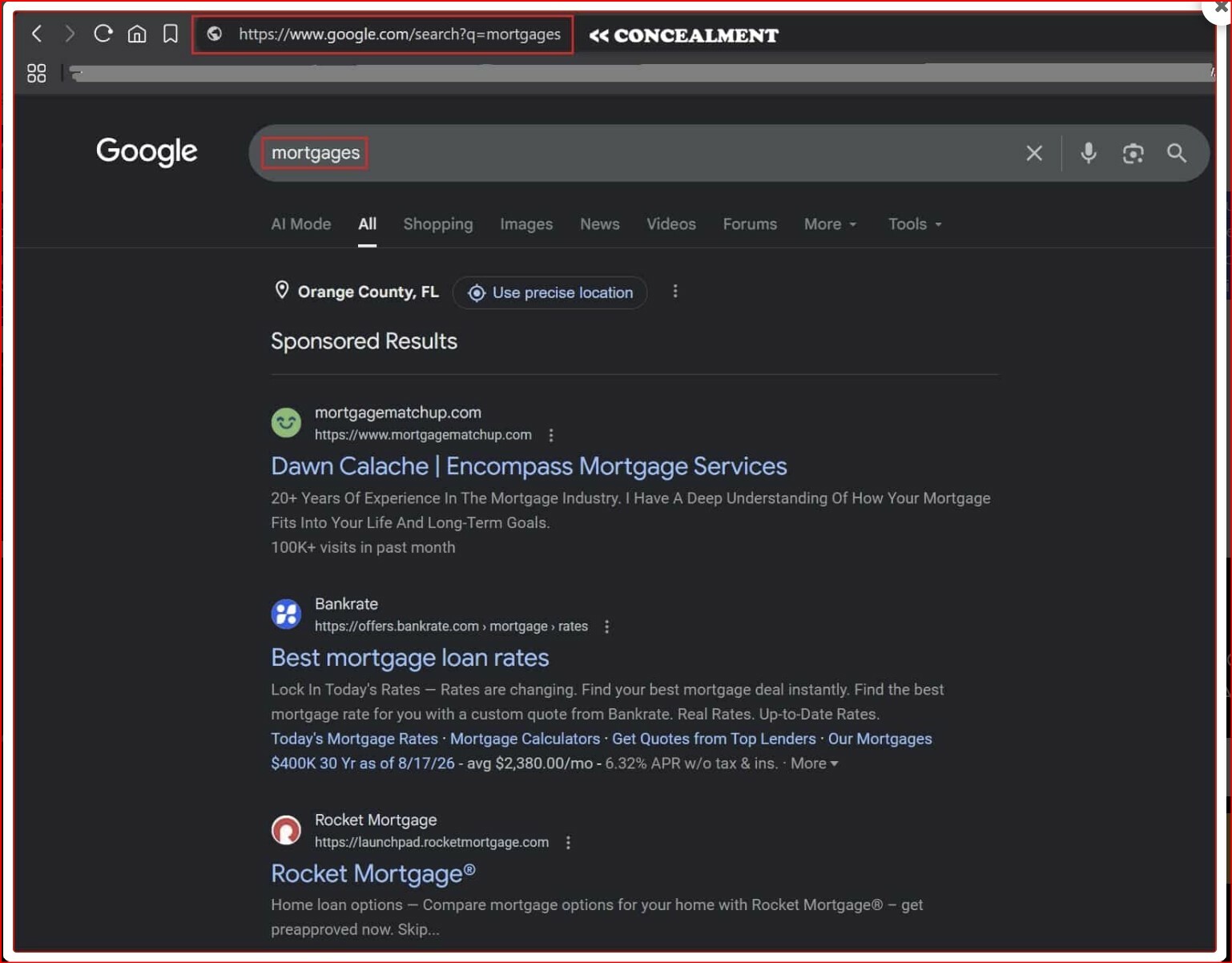Open the News tab

point(600,224)
